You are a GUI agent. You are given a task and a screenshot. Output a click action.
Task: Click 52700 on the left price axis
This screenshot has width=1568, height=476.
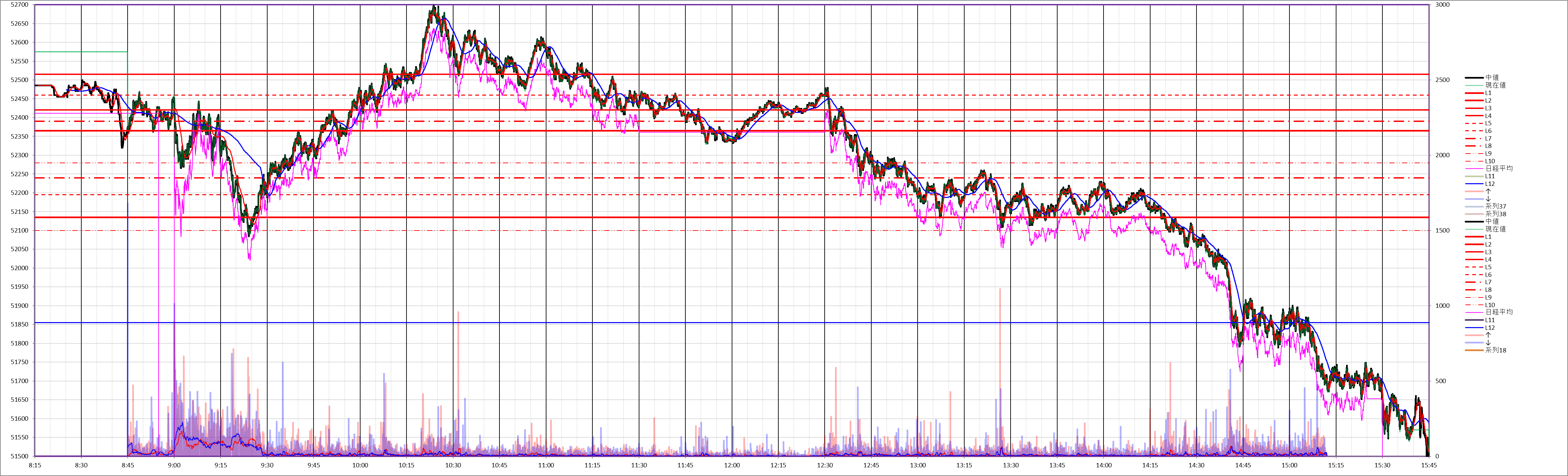[19, 5]
